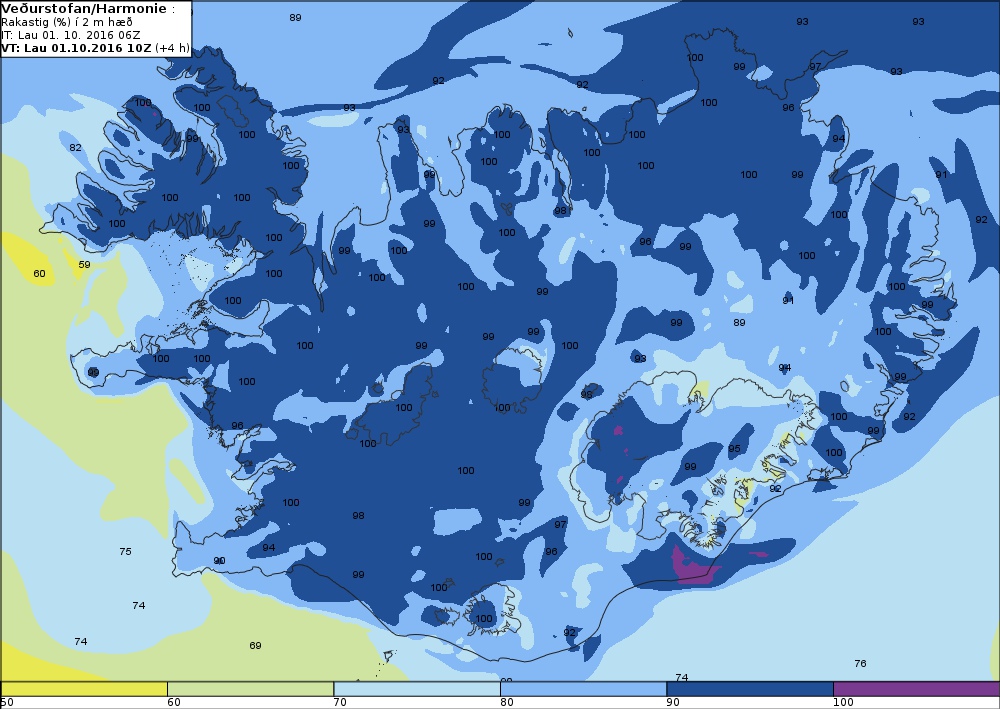Click the light blue 80–90 legend band
The width and height of the screenshot is (1000, 709).
[x=584, y=689]
